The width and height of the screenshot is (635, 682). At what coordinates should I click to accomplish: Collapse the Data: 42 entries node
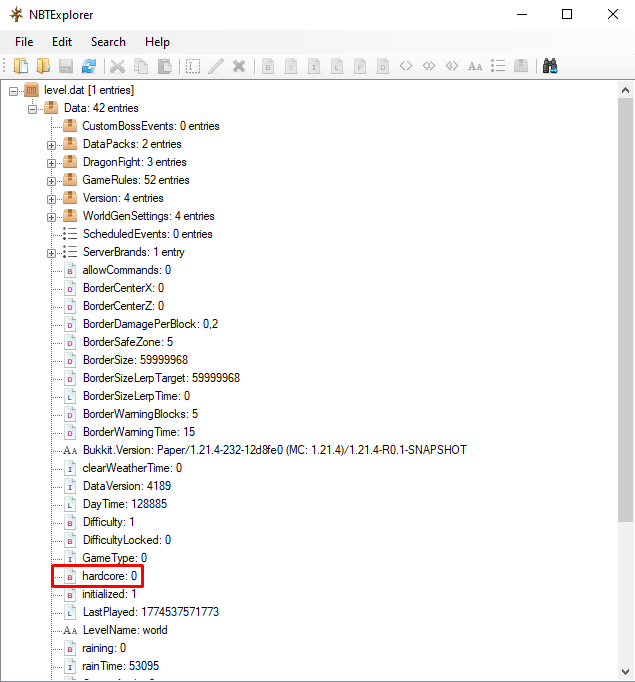click(x=32, y=108)
